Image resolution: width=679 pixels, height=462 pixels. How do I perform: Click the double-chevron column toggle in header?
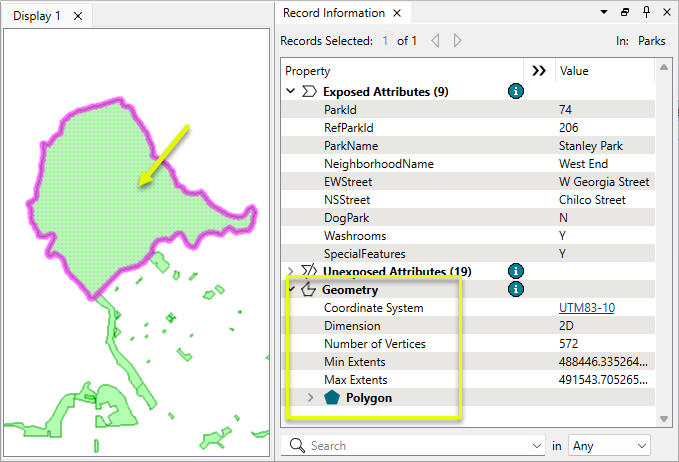tap(539, 71)
